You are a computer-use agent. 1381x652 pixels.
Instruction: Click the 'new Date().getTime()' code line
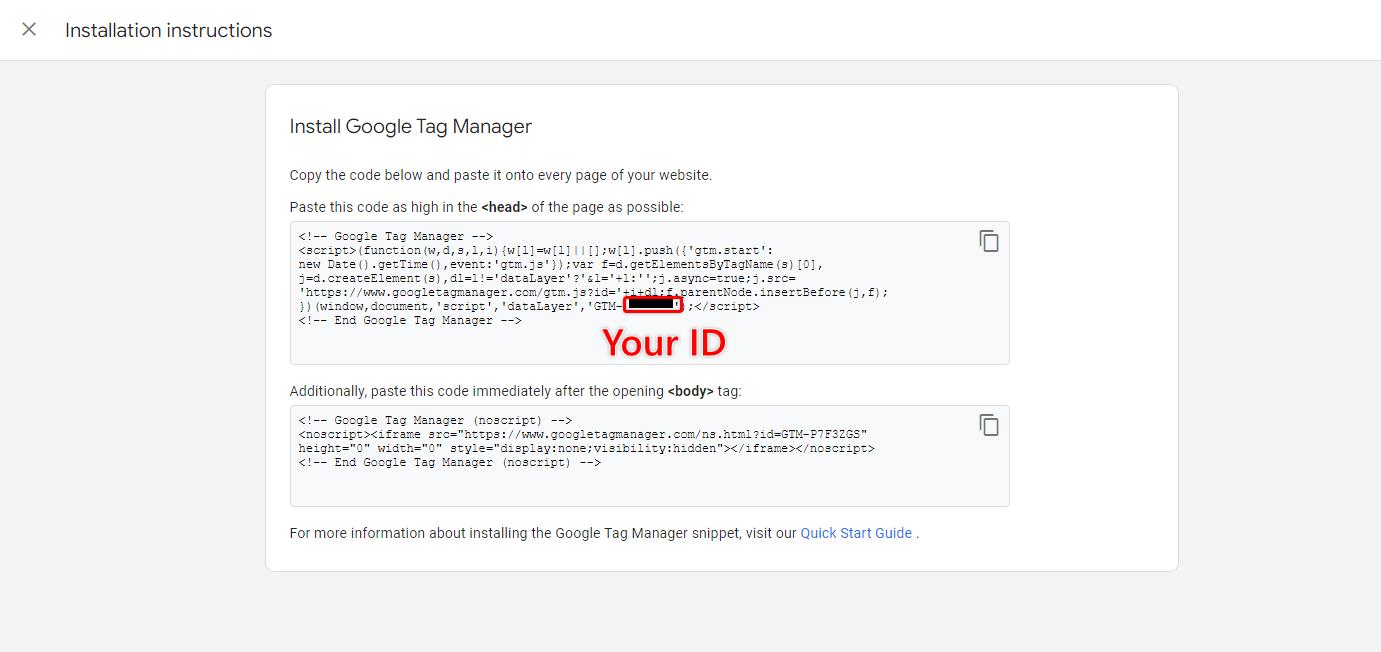(x=562, y=265)
